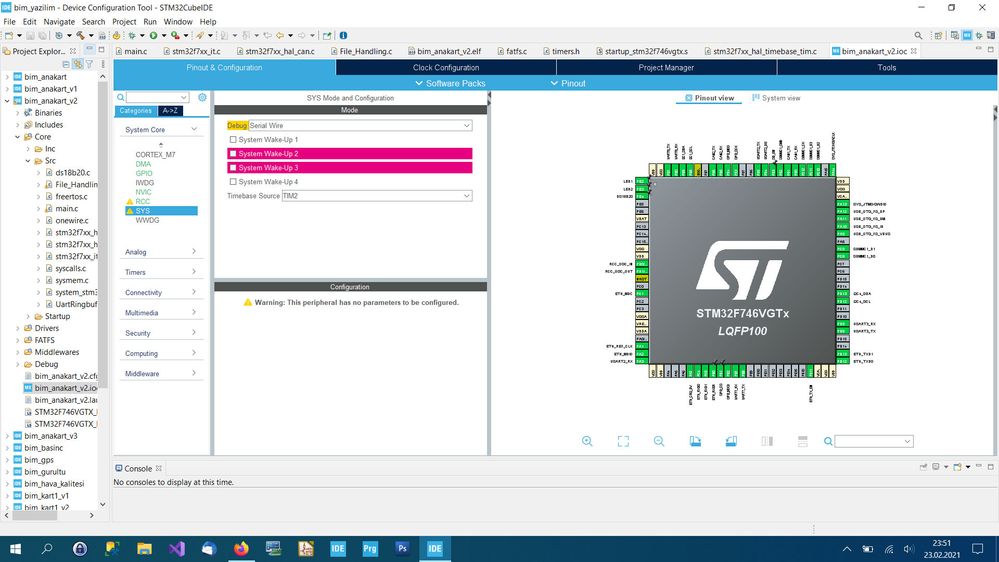This screenshot has width=999, height=562.
Task: Enable System Wake-Up 2 checkbox
Action: (x=233, y=154)
